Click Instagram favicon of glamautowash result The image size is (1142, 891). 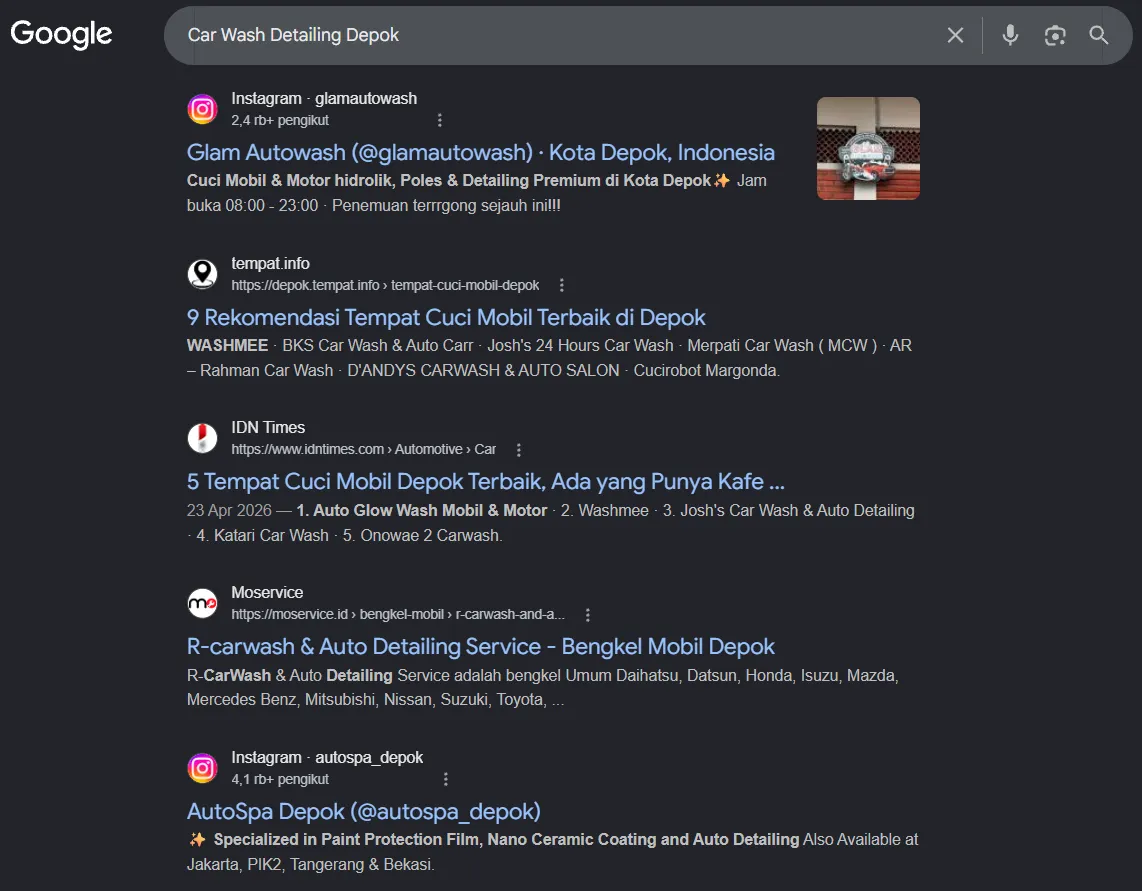pyautogui.click(x=202, y=109)
